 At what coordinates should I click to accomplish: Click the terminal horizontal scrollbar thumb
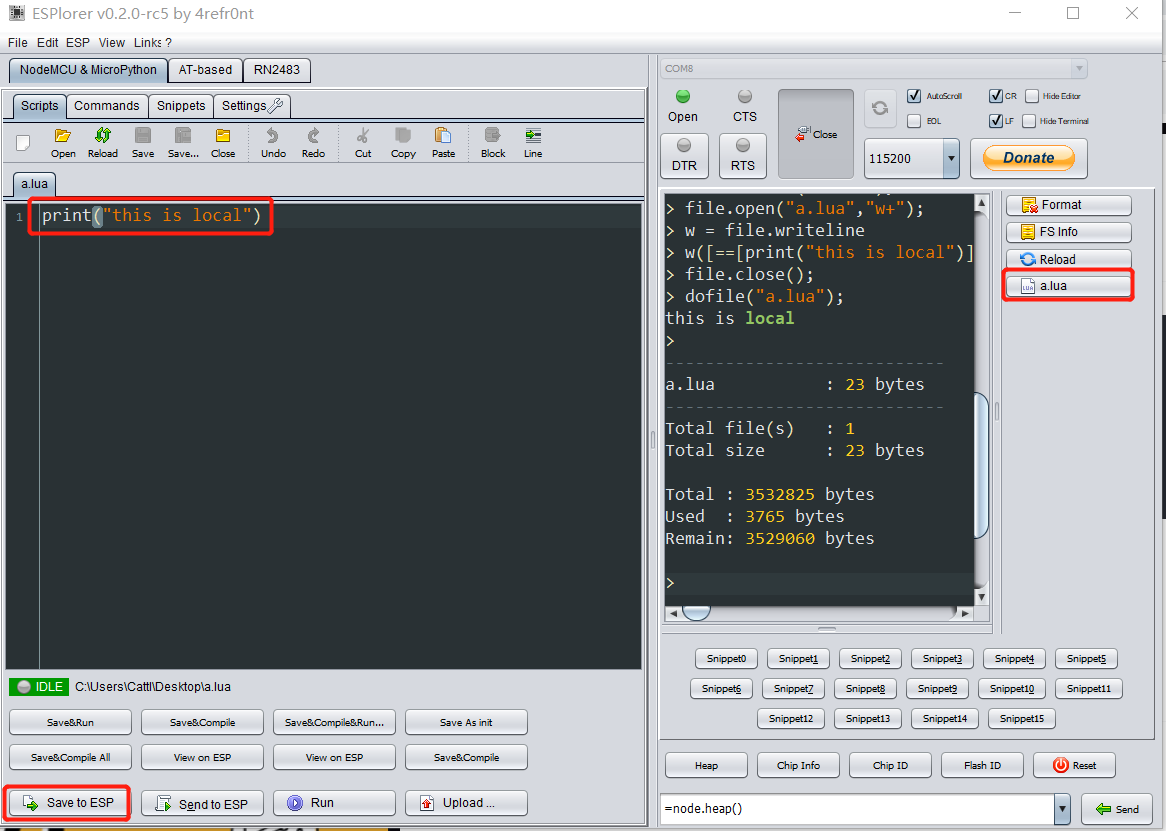pos(697,612)
